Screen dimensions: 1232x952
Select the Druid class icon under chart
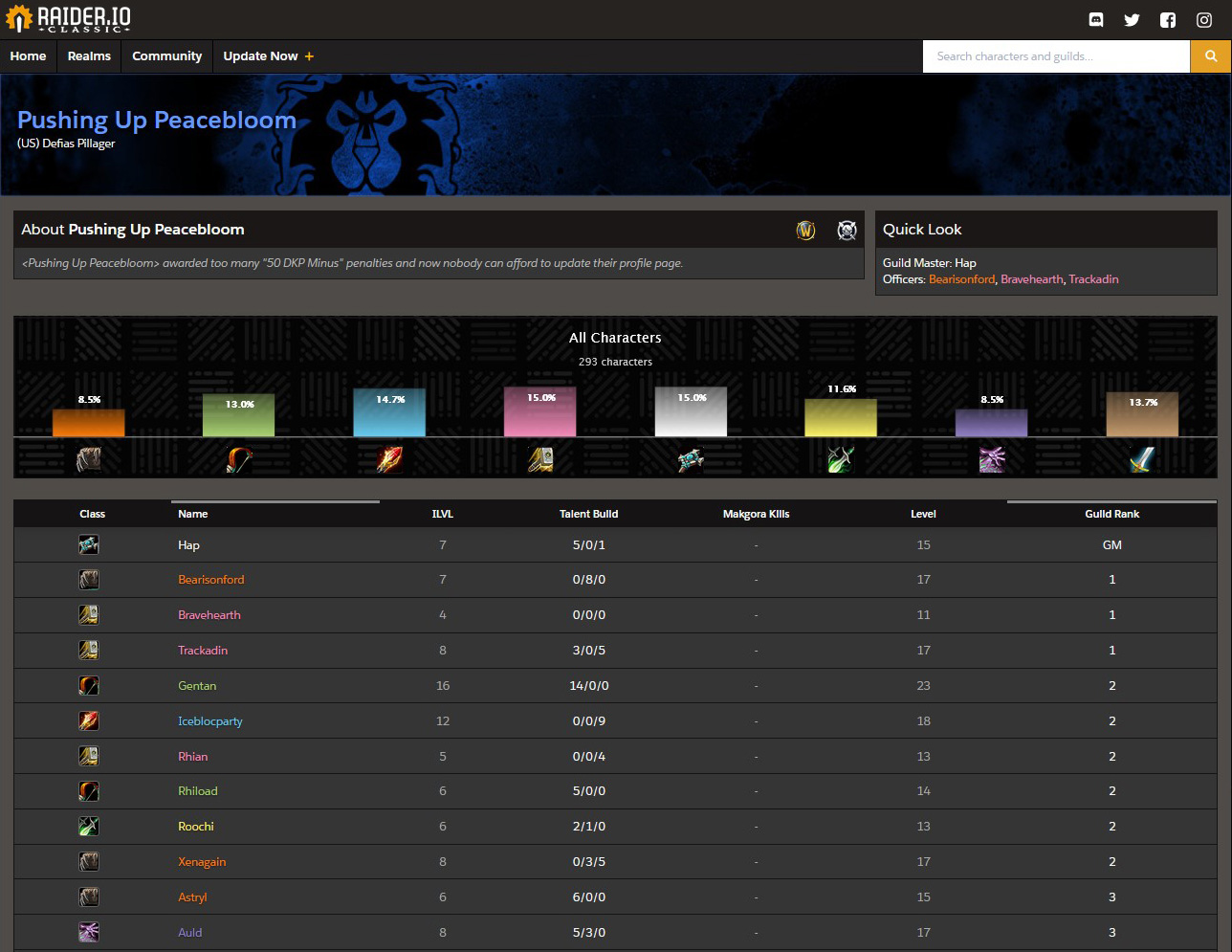[89, 460]
